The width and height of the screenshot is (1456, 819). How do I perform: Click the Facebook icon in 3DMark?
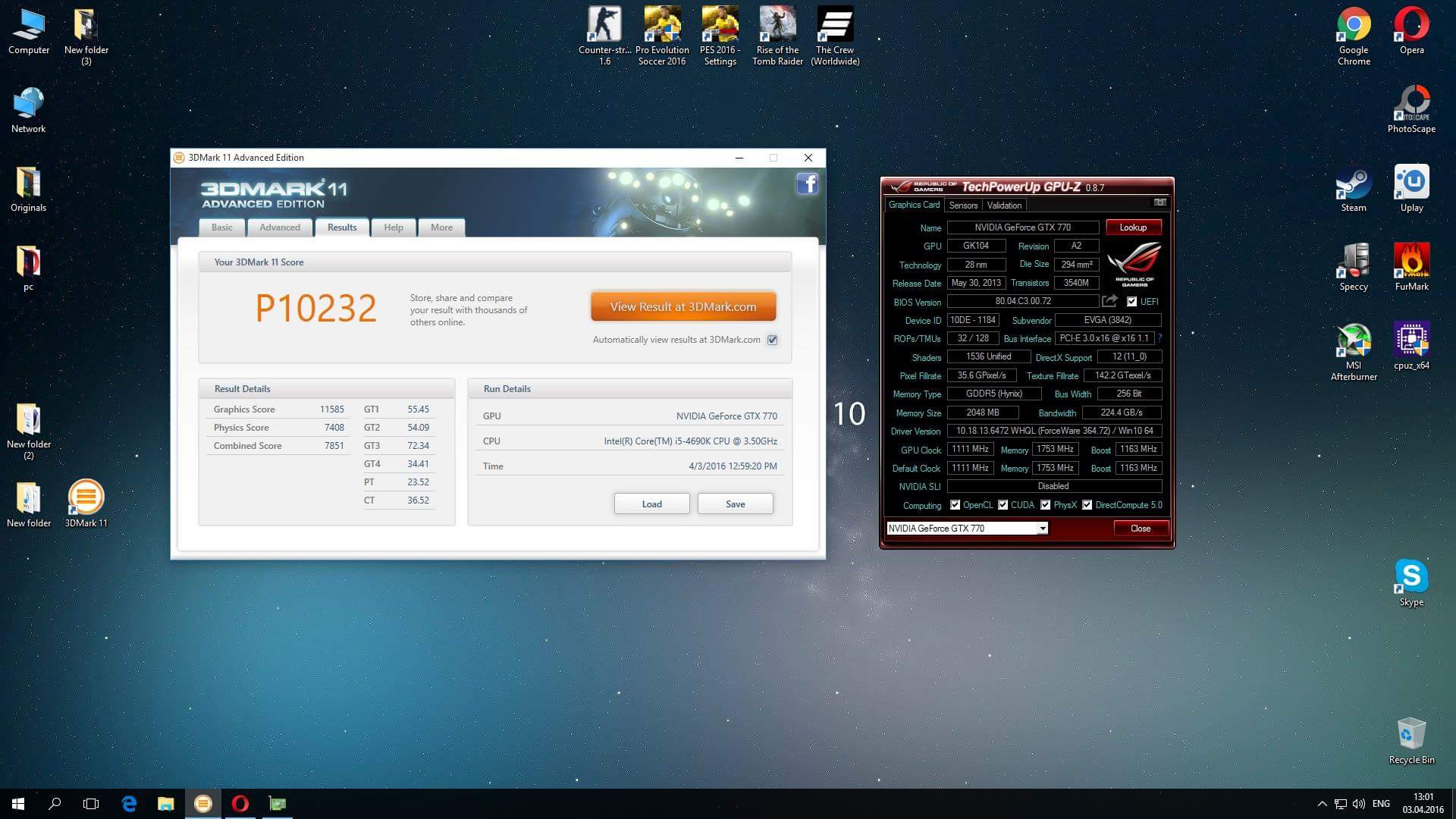coord(807,184)
